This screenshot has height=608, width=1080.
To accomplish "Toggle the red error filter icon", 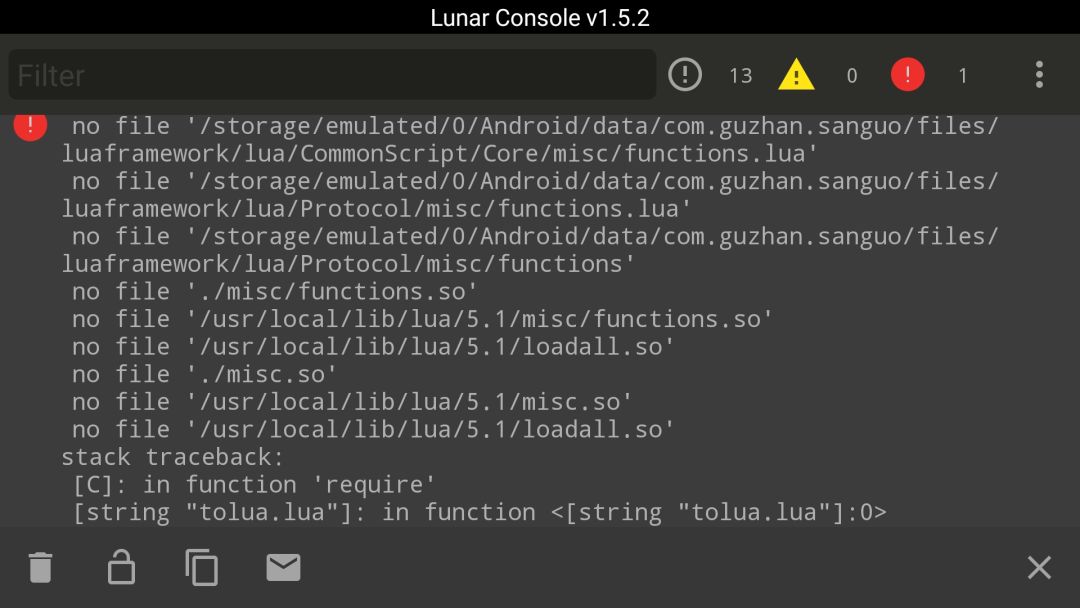I will pyautogui.click(x=908, y=74).
